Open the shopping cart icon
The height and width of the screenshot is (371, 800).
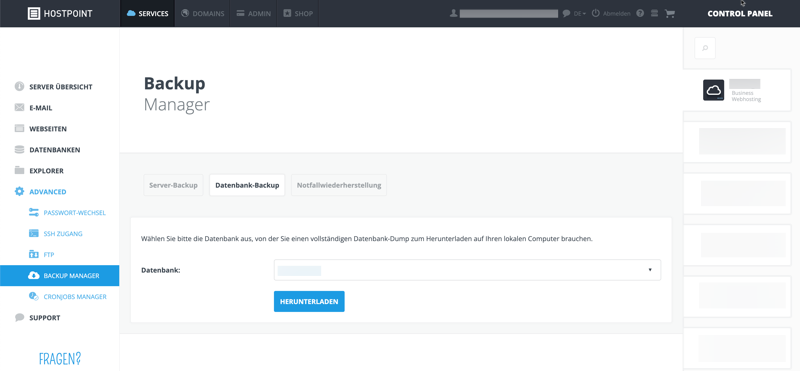click(670, 14)
